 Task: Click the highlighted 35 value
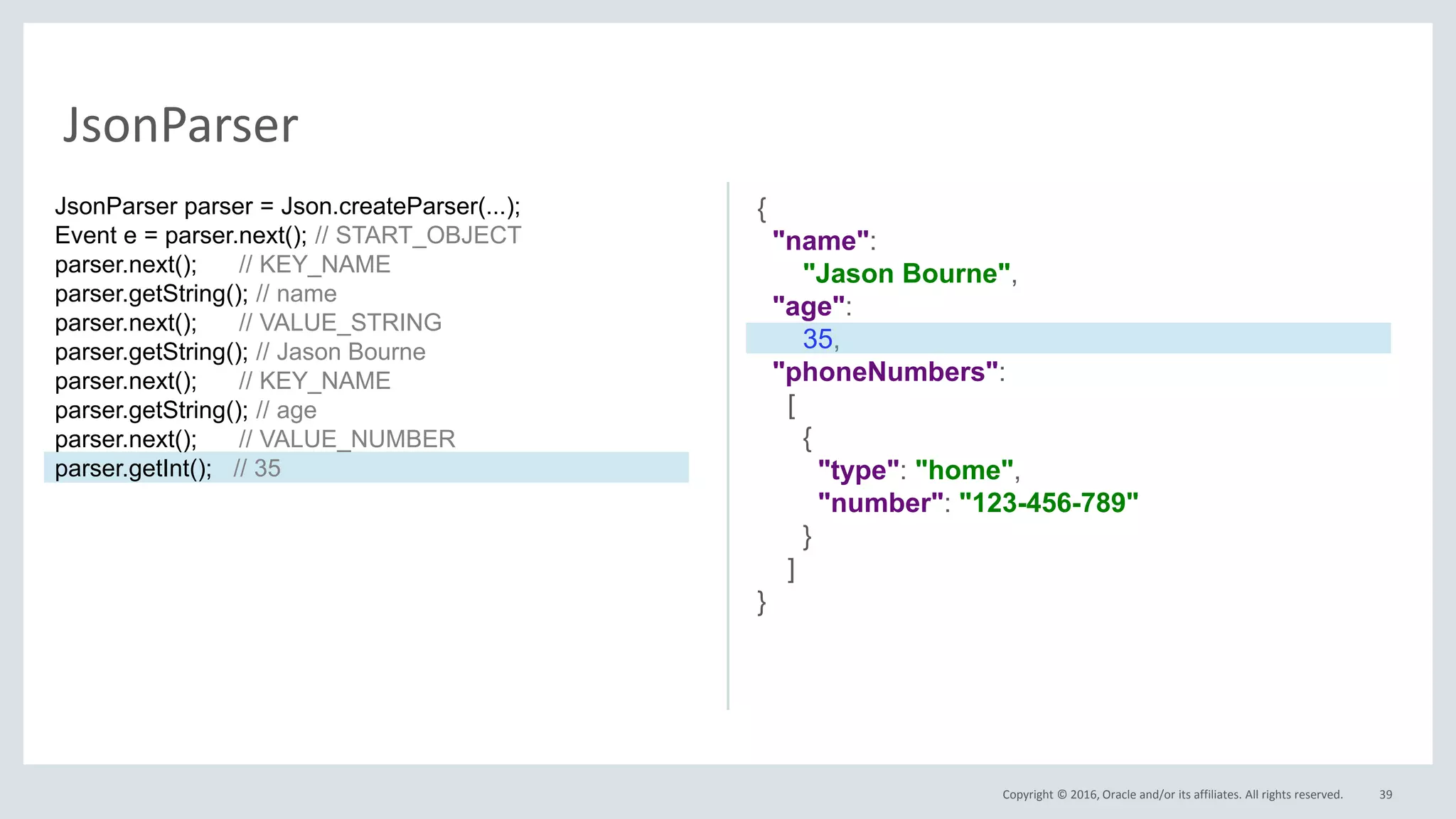click(818, 339)
